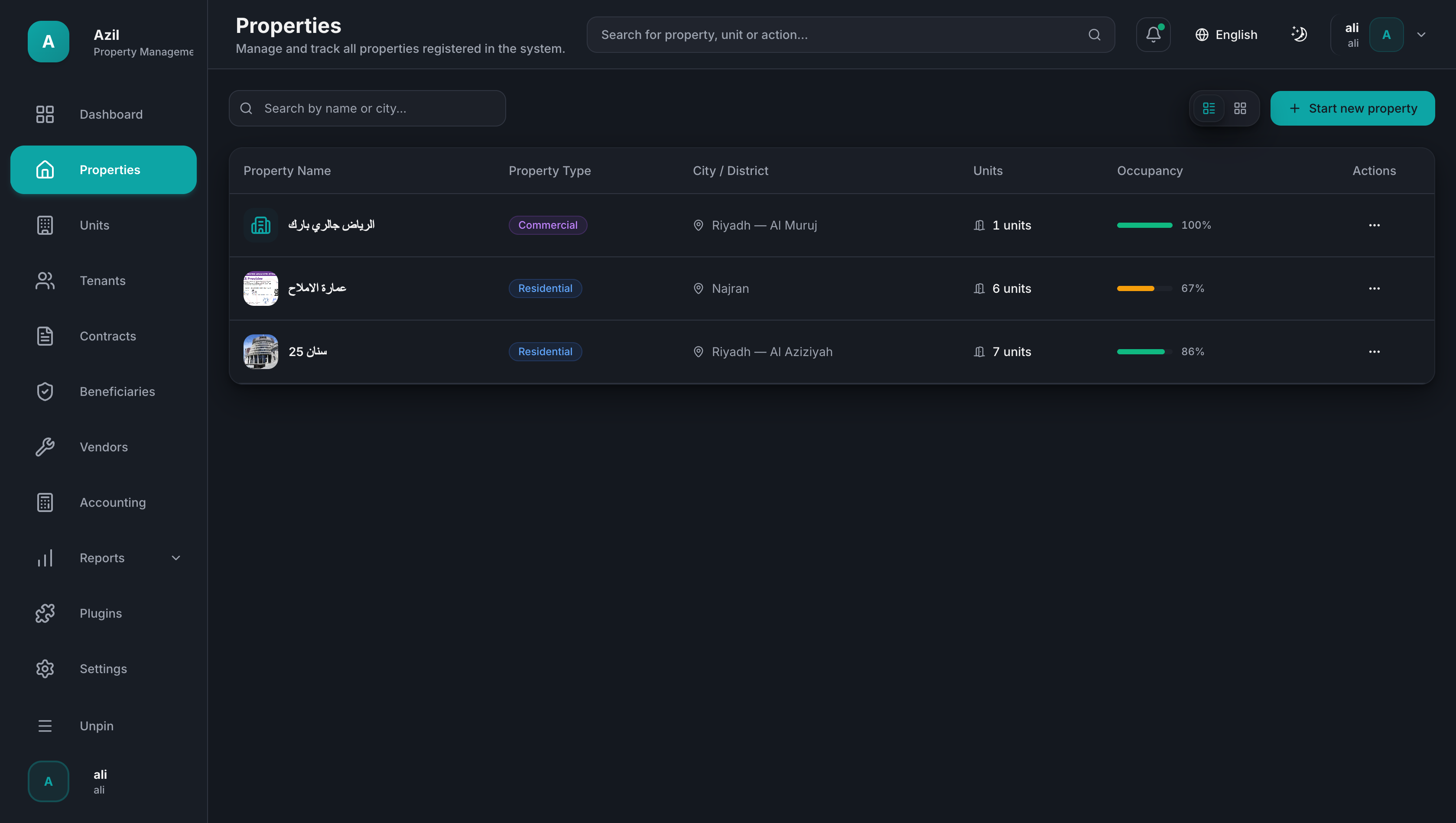The width and height of the screenshot is (1456, 823).
Task: Focus the global search field
Action: [851, 35]
